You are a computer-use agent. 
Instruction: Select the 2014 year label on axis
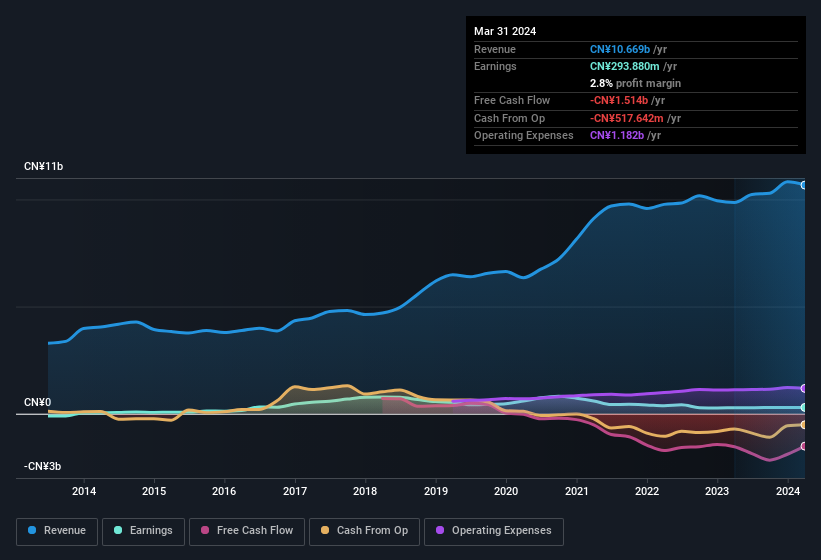(x=84, y=491)
